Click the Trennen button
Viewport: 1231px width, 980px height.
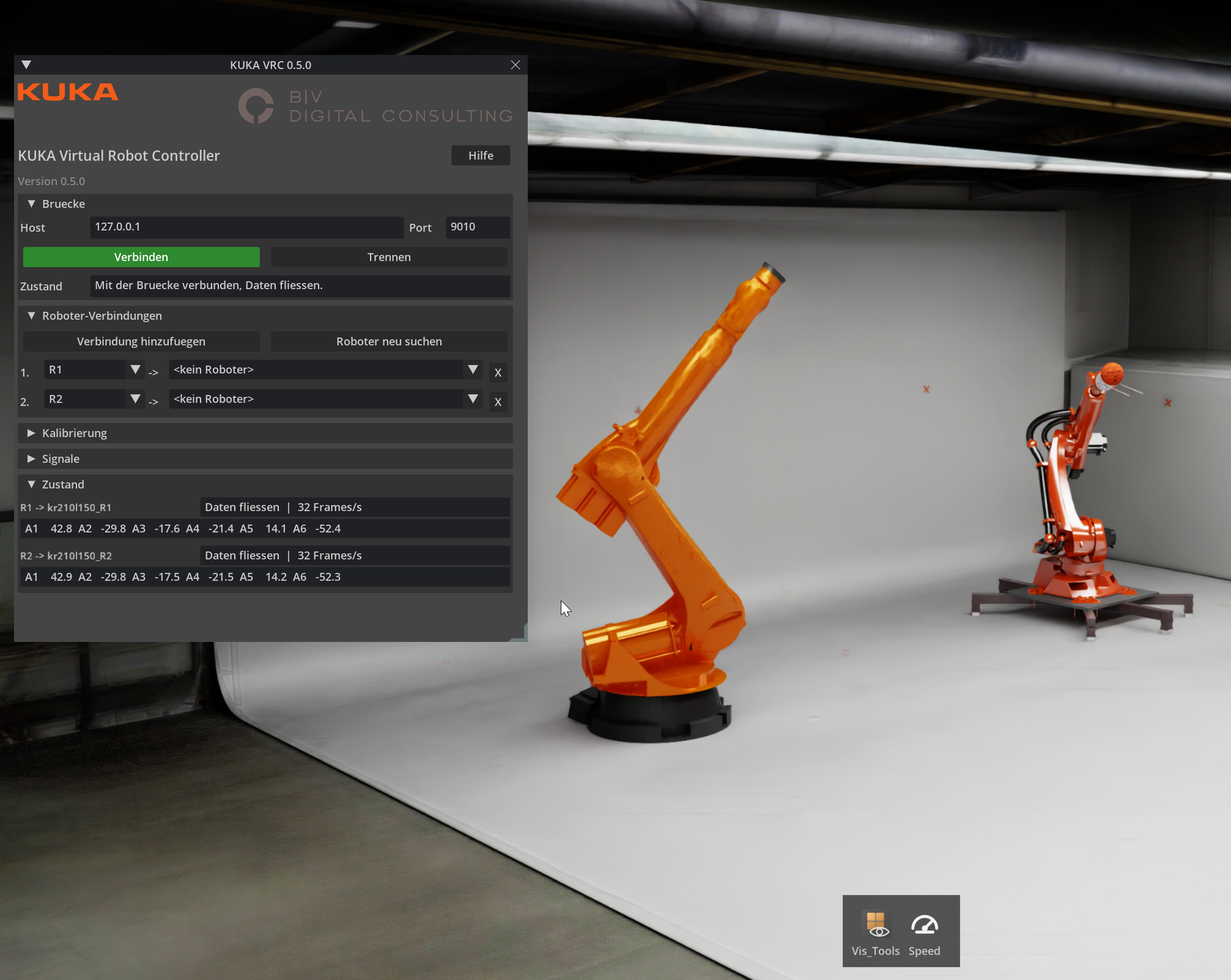click(389, 257)
